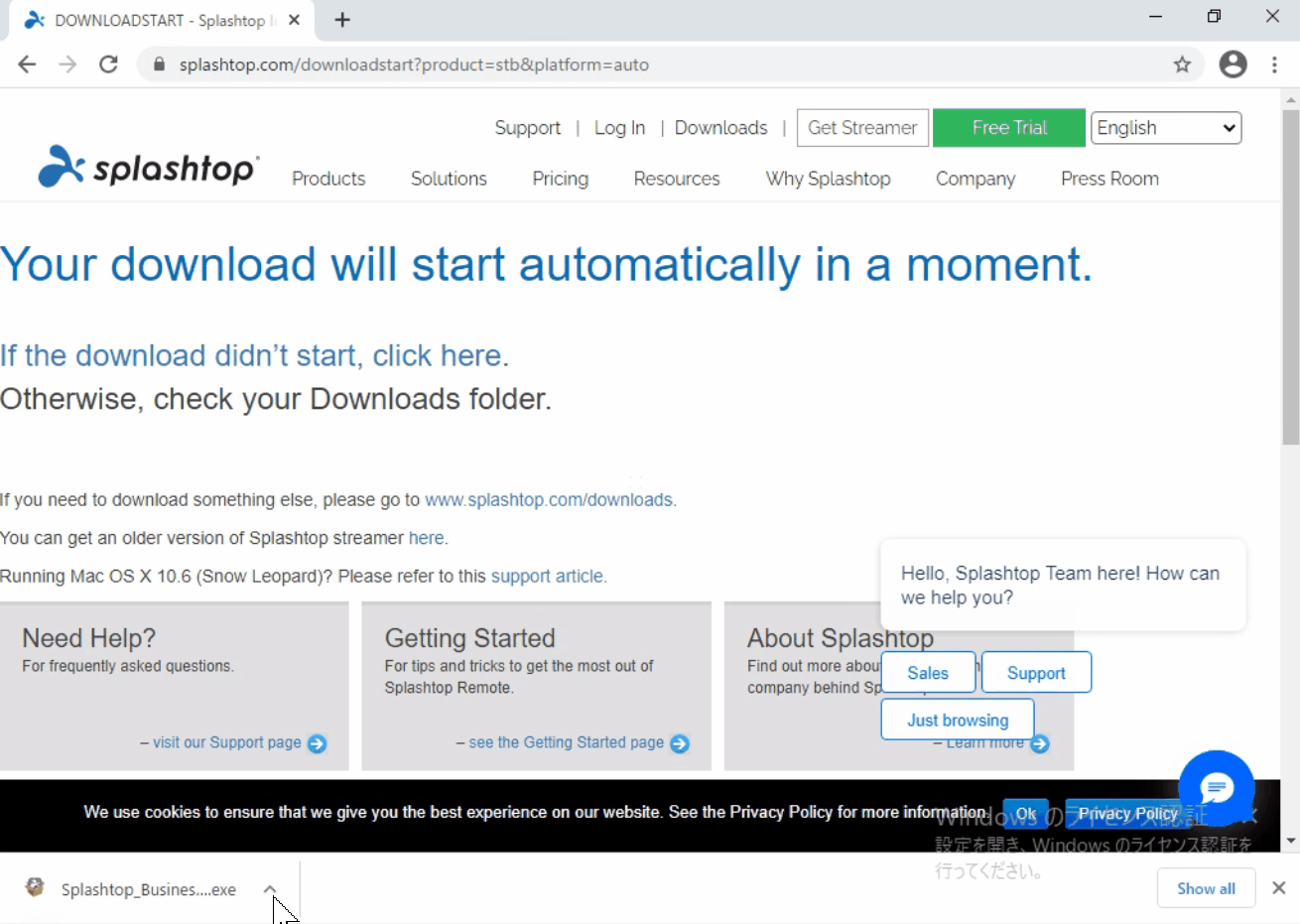
Task: Open Privacy Policy from the cookie banner
Action: [1128, 814]
